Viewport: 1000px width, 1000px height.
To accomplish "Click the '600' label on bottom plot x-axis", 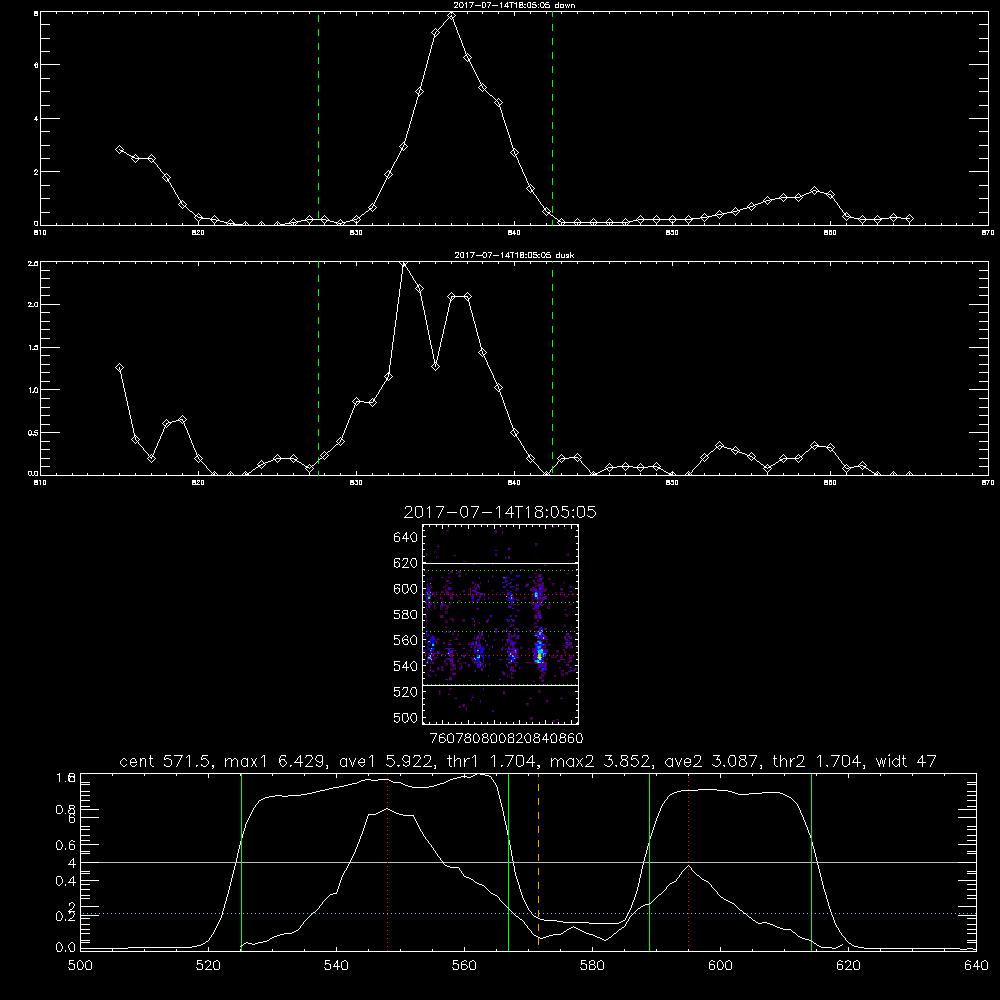I will tap(721, 966).
